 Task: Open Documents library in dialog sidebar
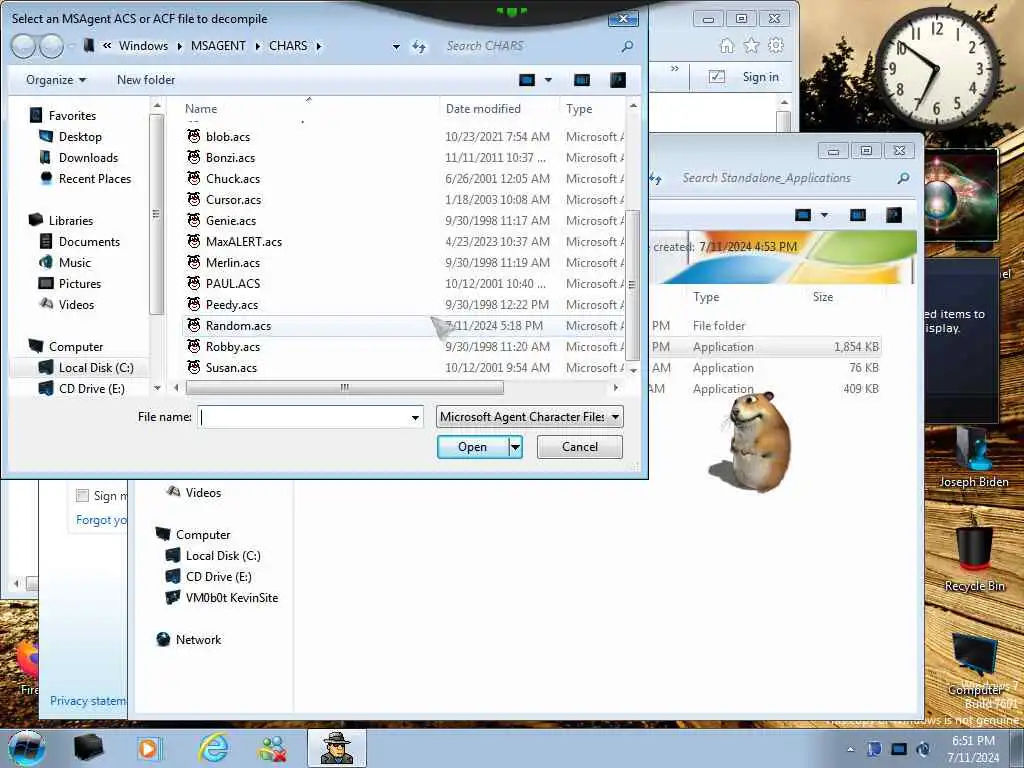coord(89,242)
